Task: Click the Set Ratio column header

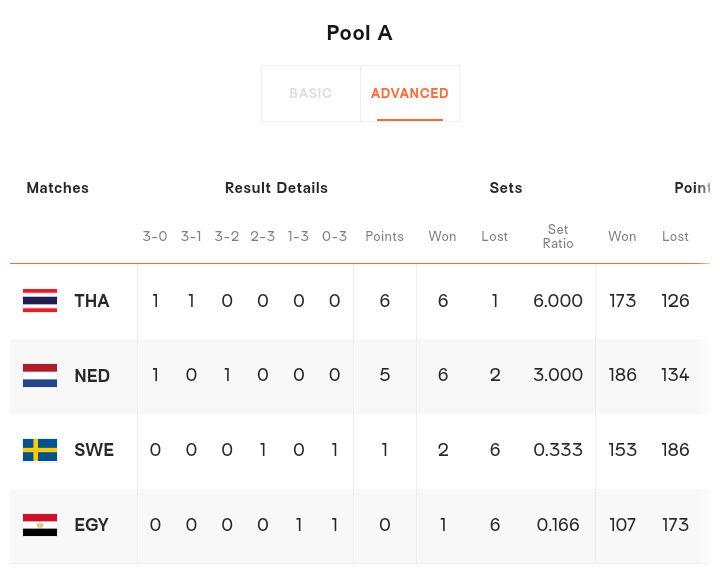Action: pyautogui.click(x=558, y=237)
